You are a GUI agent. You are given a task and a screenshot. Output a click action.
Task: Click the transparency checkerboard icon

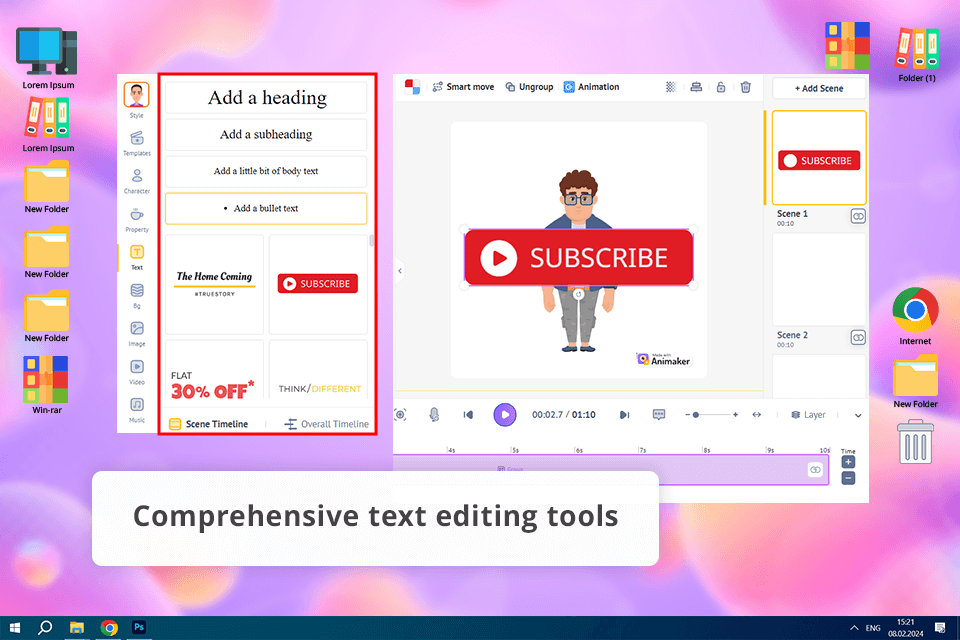tap(671, 87)
